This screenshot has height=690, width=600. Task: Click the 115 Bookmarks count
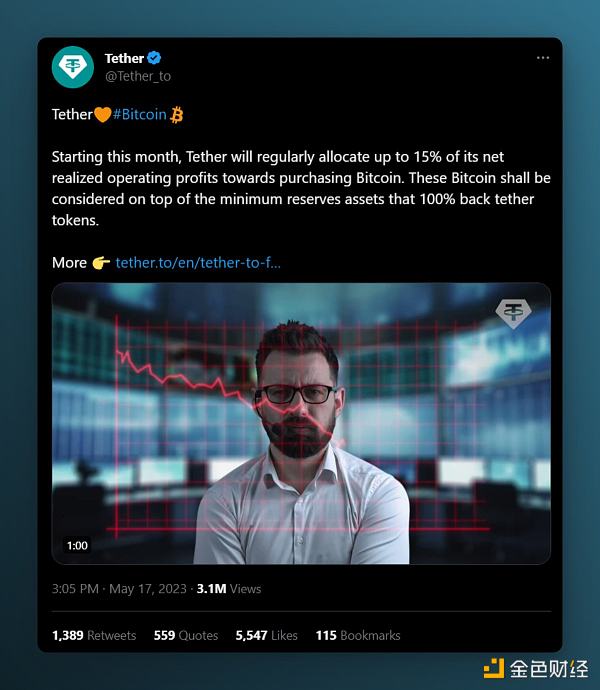[x=357, y=635]
